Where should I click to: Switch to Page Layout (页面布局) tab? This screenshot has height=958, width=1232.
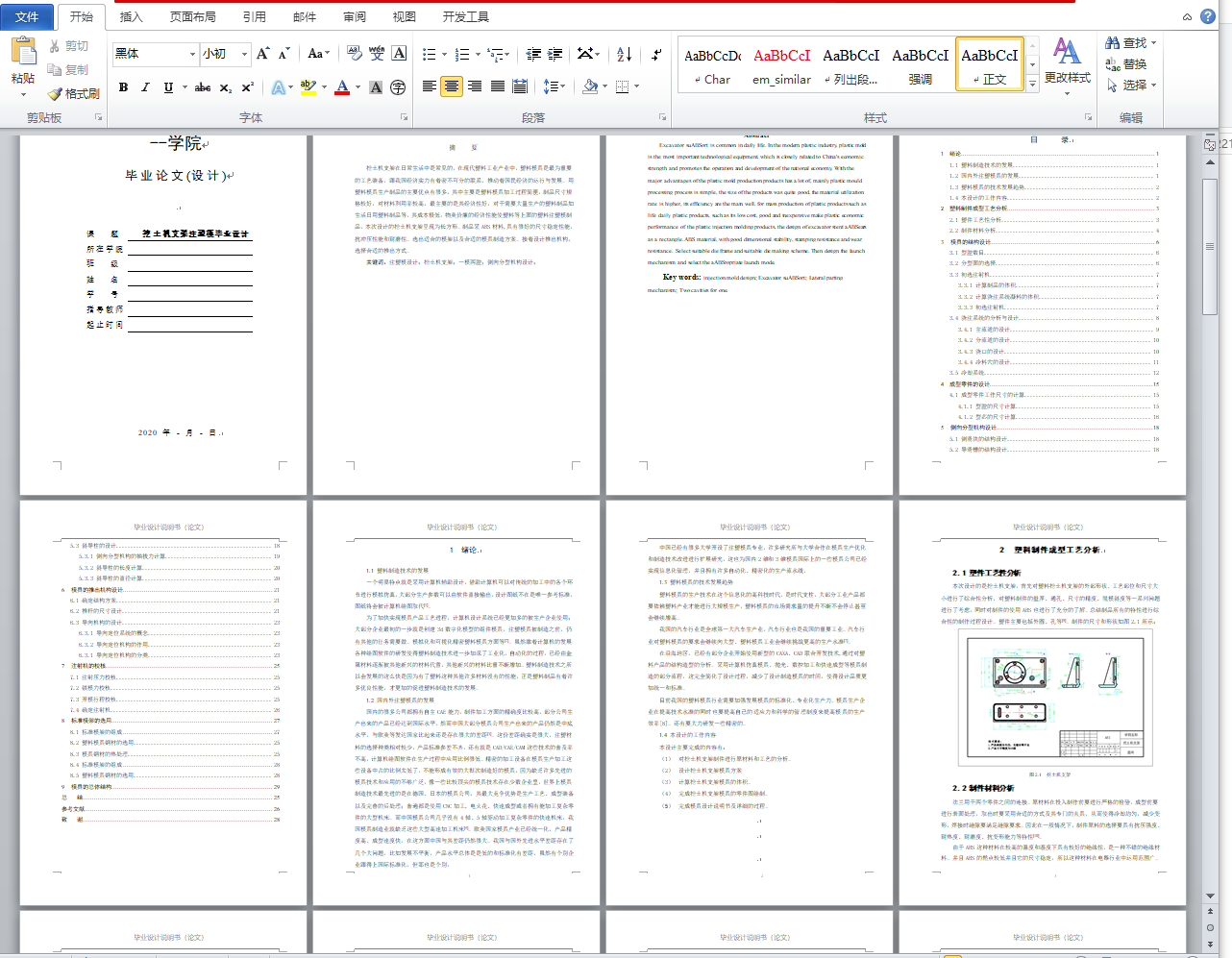192,16
